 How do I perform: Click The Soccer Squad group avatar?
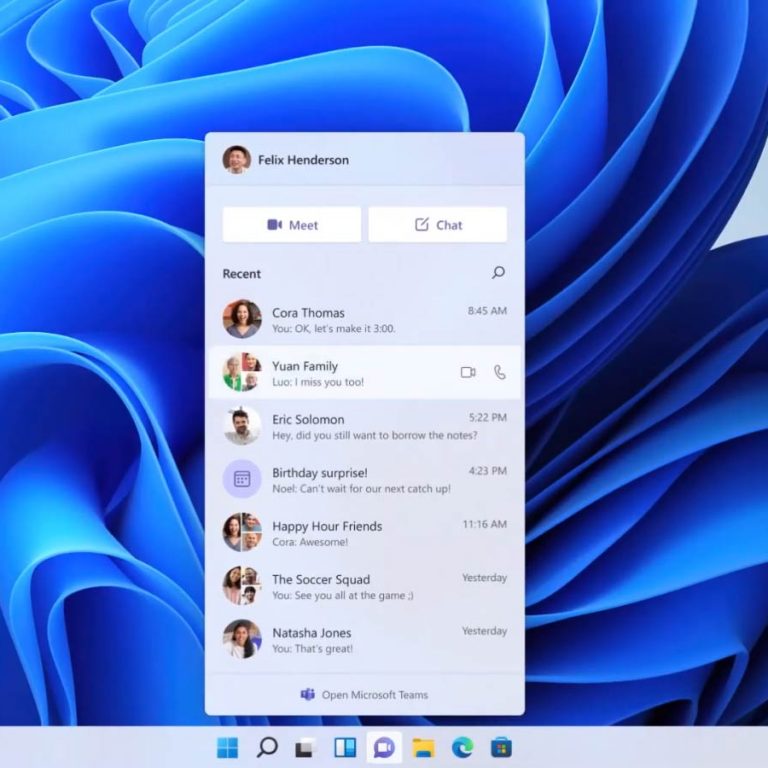point(242,586)
